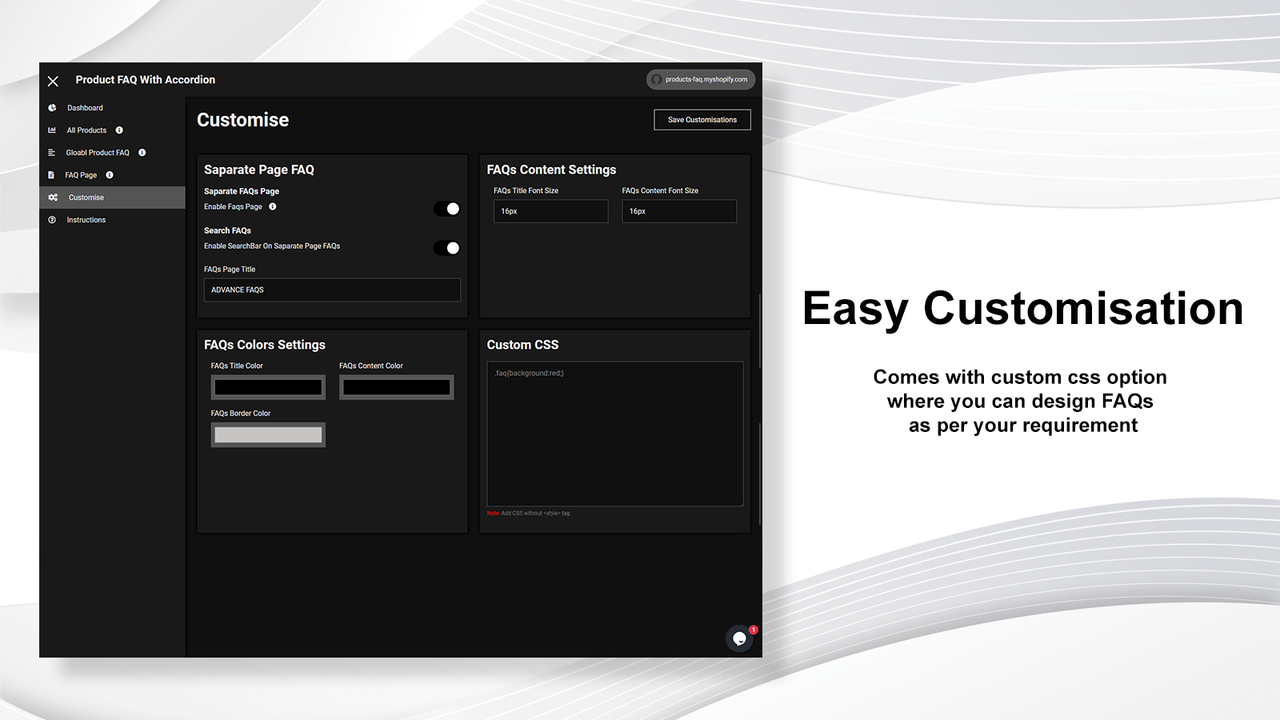The width and height of the screenshot is (1280, 720).
Task: Open the FAQs Title Font Size field
Action: 550,211
